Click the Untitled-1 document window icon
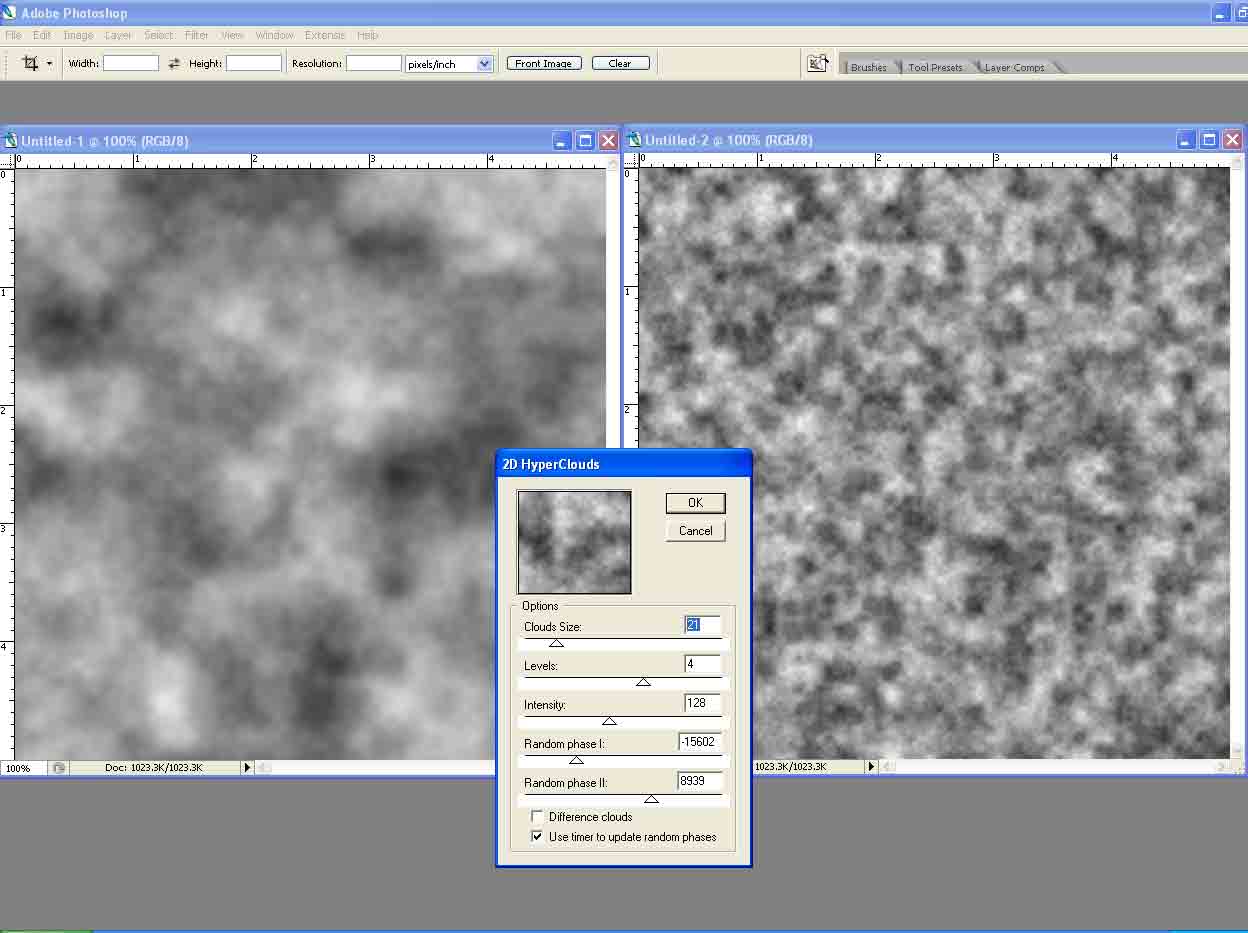This screenshot has width=1248, height=933. [11, 141]
